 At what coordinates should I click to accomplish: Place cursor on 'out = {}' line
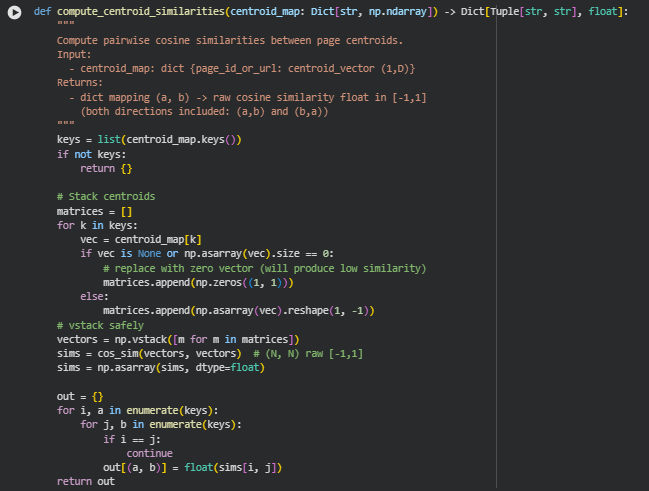pyautogui.click(x=80, y=397)
